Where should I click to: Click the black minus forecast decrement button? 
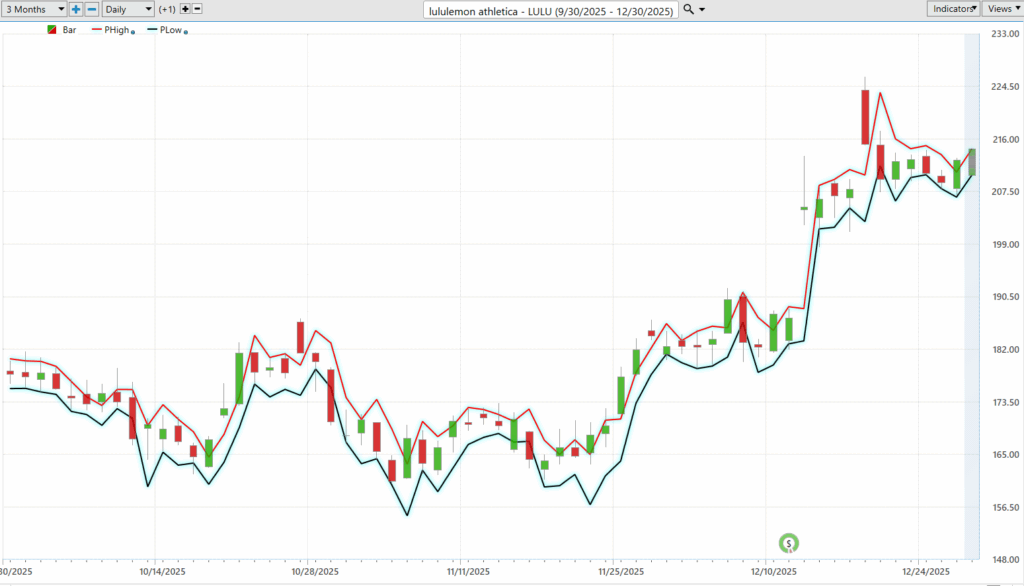tap(197, 8)
